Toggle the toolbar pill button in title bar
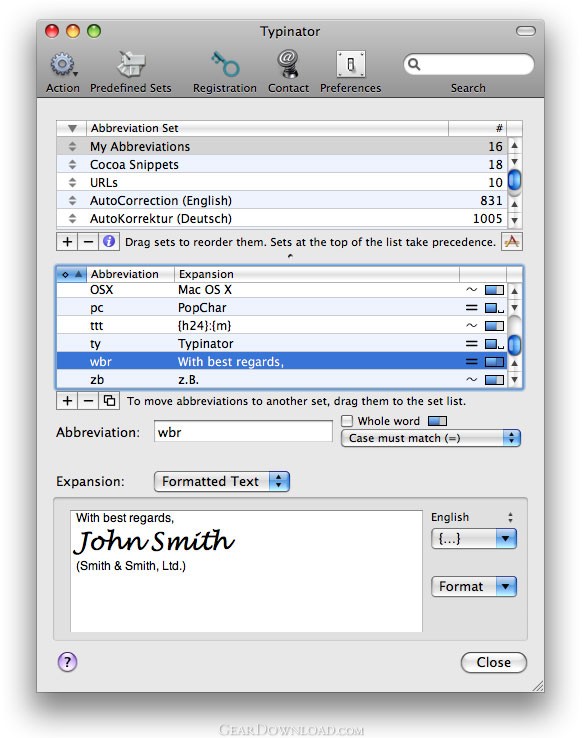582x738 pixels. point(526,31)
